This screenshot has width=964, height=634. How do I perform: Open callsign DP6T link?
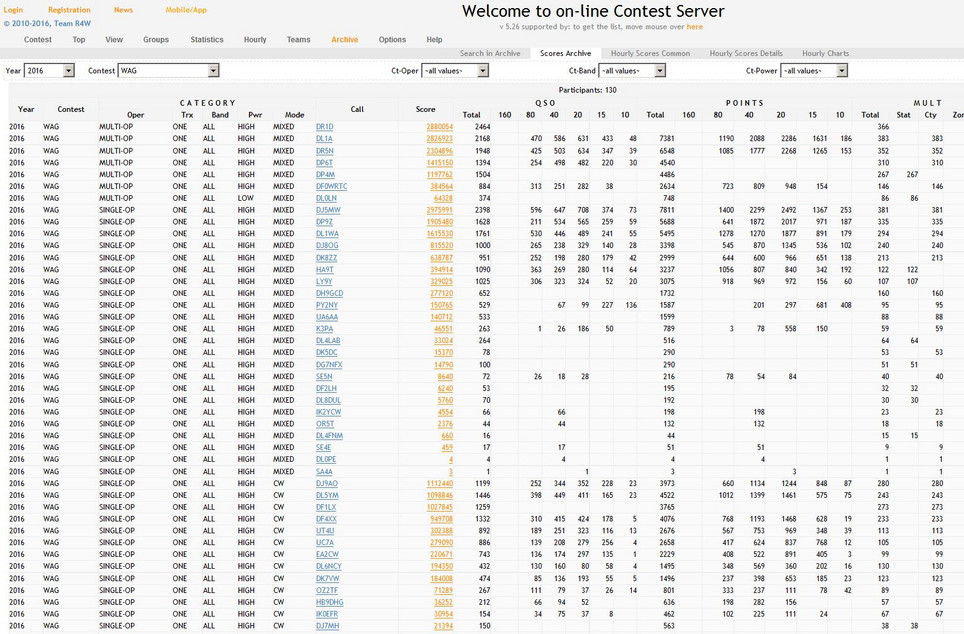pos(324,162)
